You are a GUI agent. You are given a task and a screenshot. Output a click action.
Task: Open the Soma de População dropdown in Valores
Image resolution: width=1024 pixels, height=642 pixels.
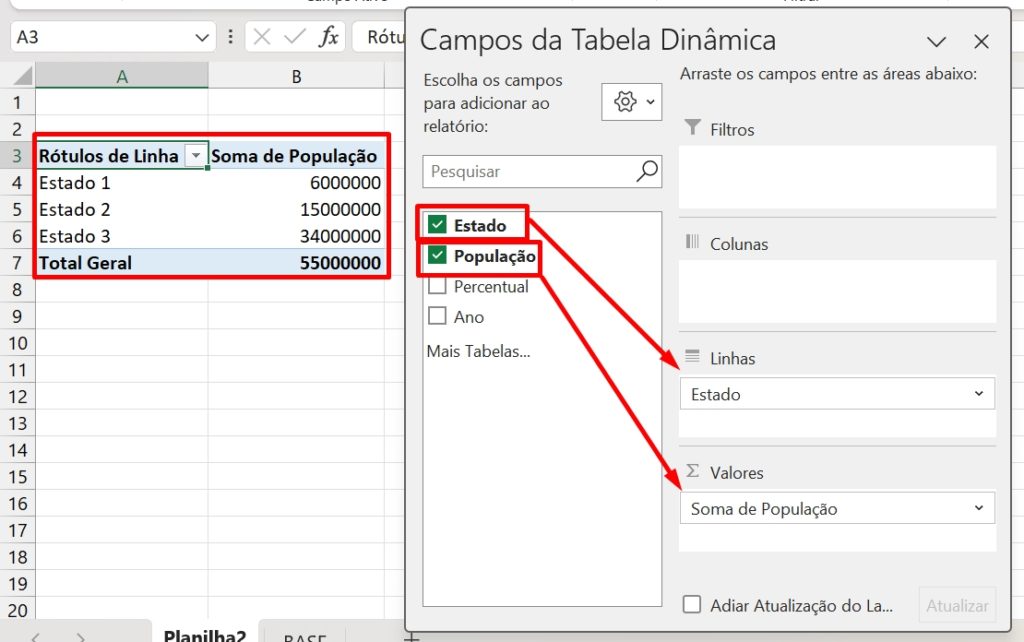[981, 508]
